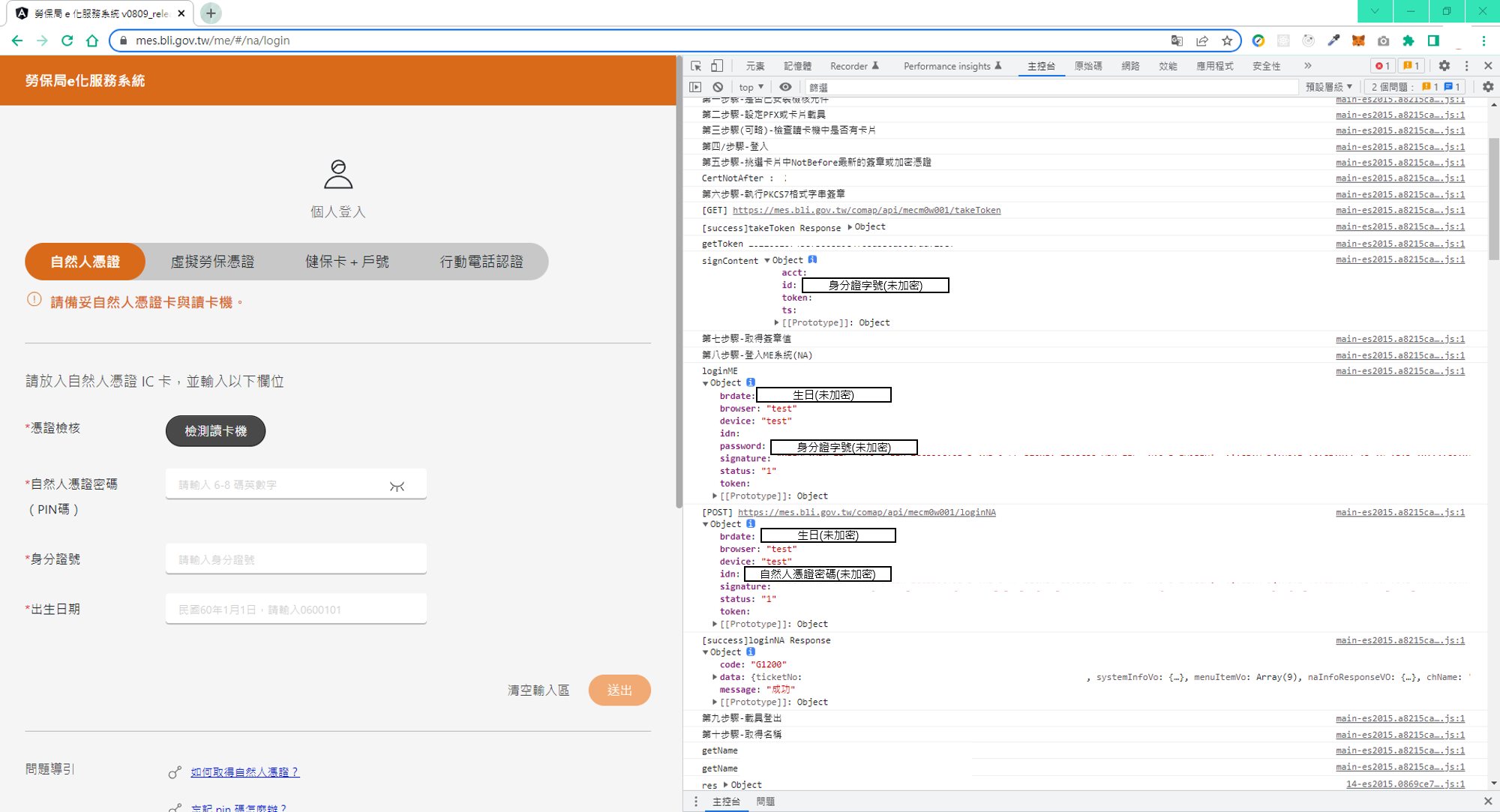Screen dimensions: 1500x812
Task: Click the 檢測讀卡機 button
Action: click(x=215, y=431)
